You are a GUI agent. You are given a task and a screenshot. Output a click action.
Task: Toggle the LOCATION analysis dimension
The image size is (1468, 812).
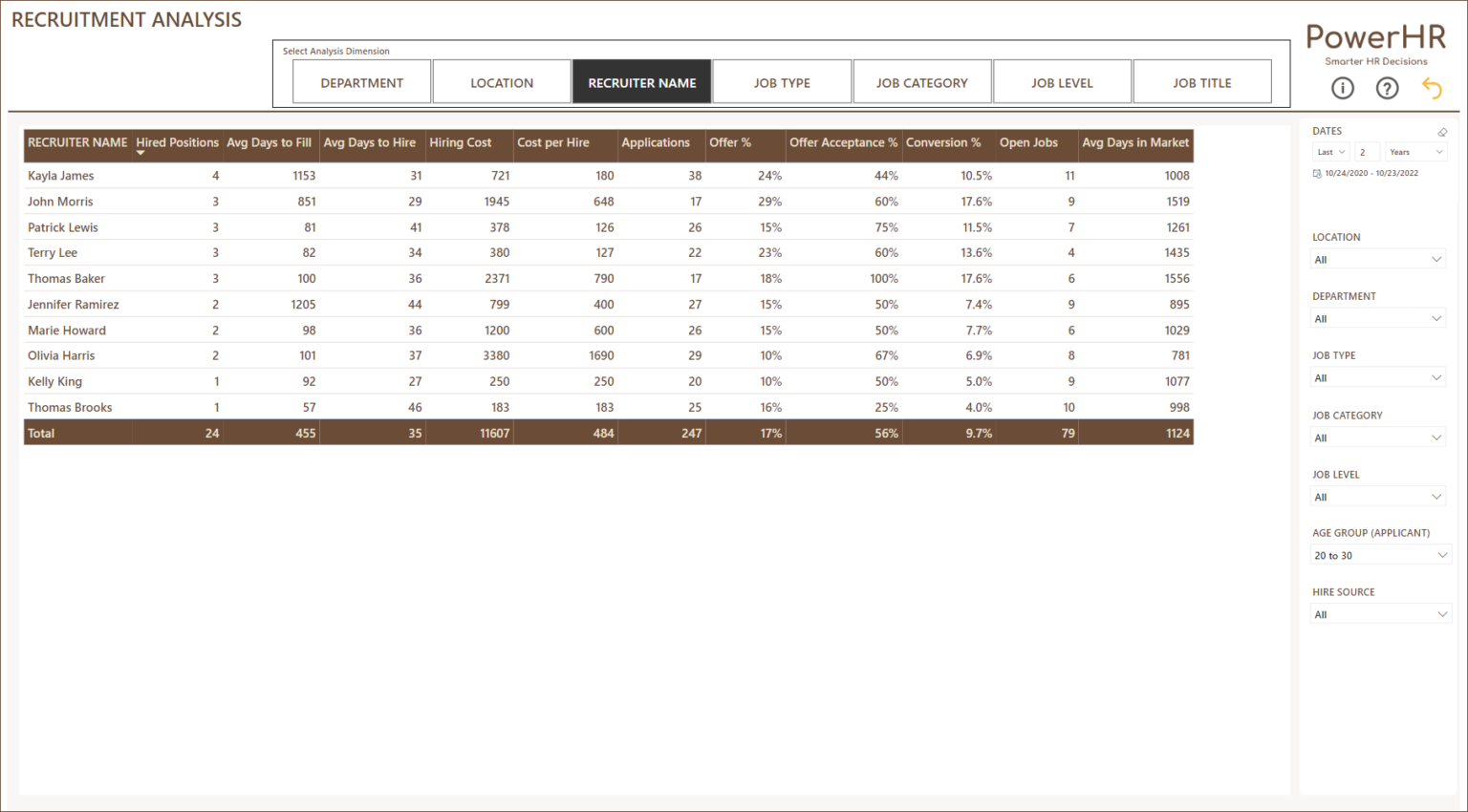coord(502,81)
